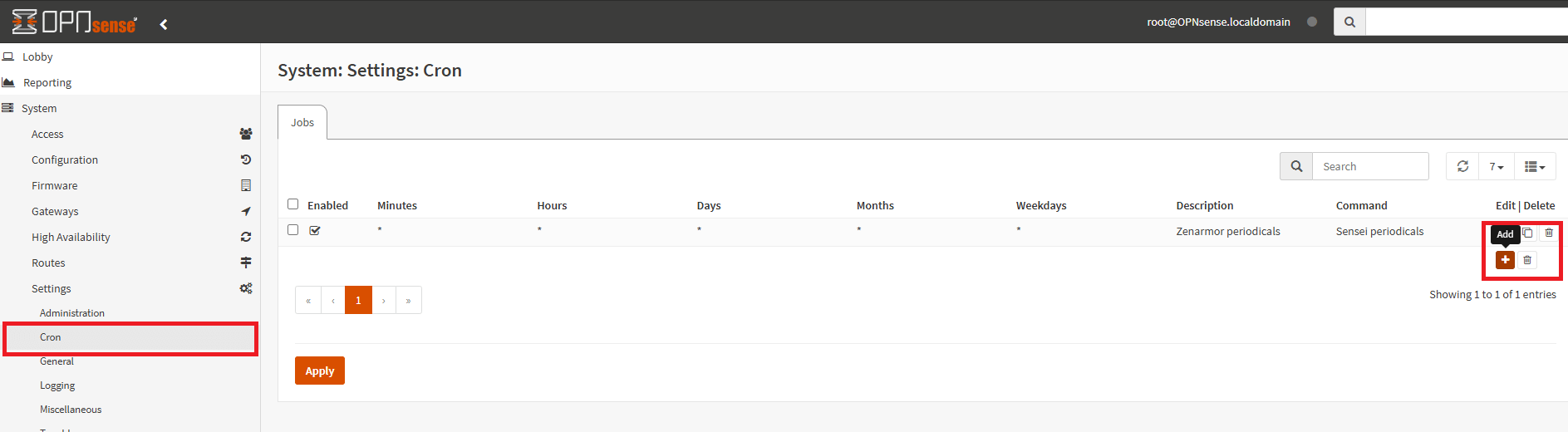The height and width of the screenshot is (432, 1568).
Task: Focus the top navigation search field
Action: pos(1467,22)
